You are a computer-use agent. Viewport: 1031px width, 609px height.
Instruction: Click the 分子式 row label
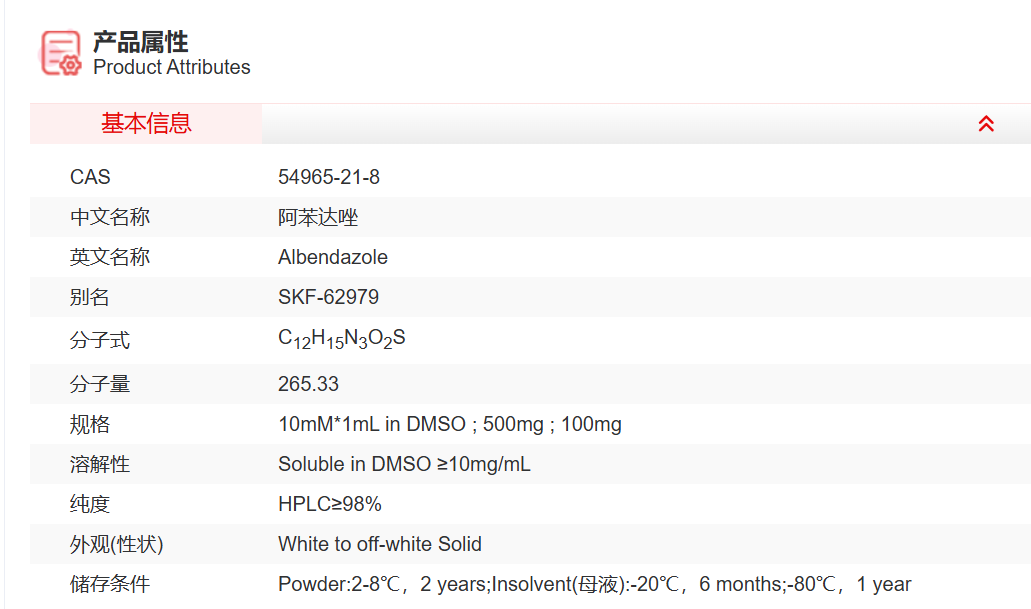(100, 340)
